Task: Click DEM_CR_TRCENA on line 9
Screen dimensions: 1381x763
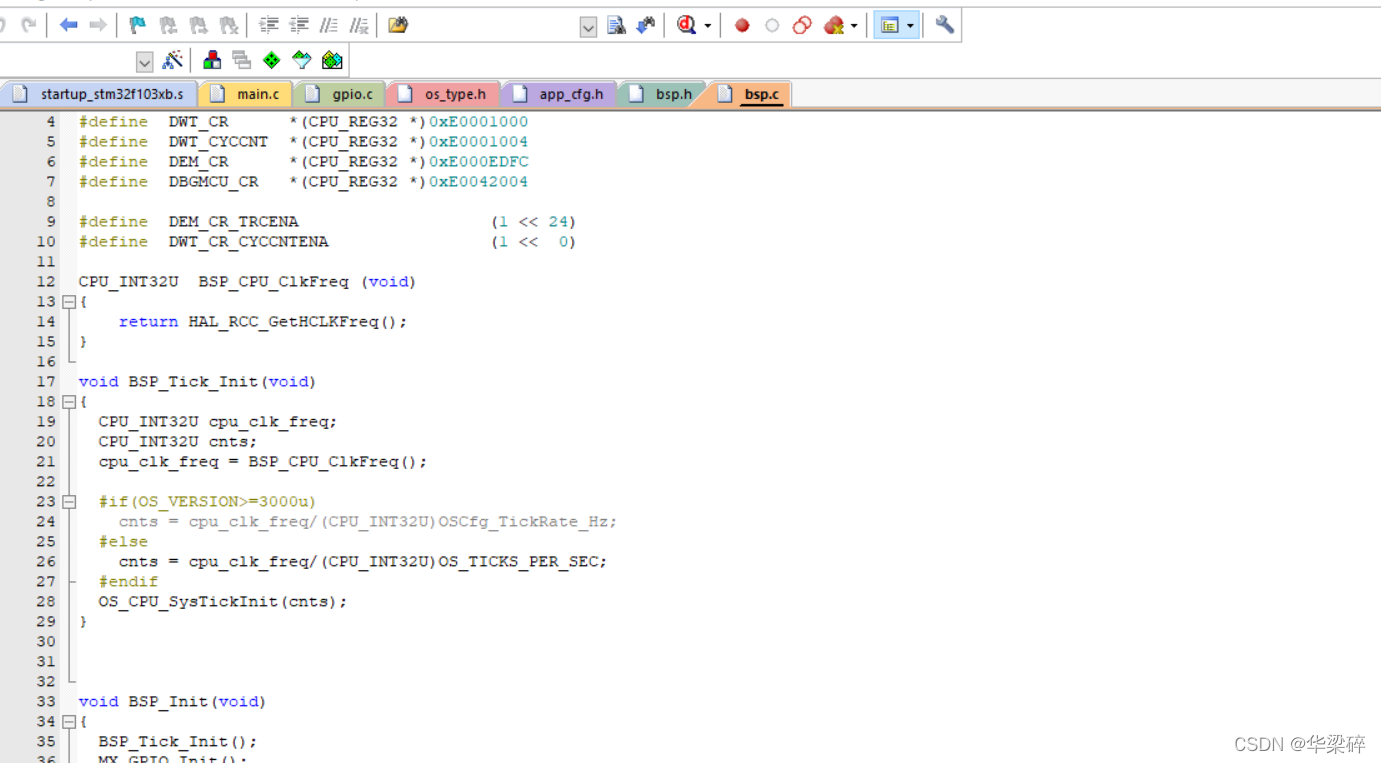Action: pyautogui.click(x=233, y=222)
